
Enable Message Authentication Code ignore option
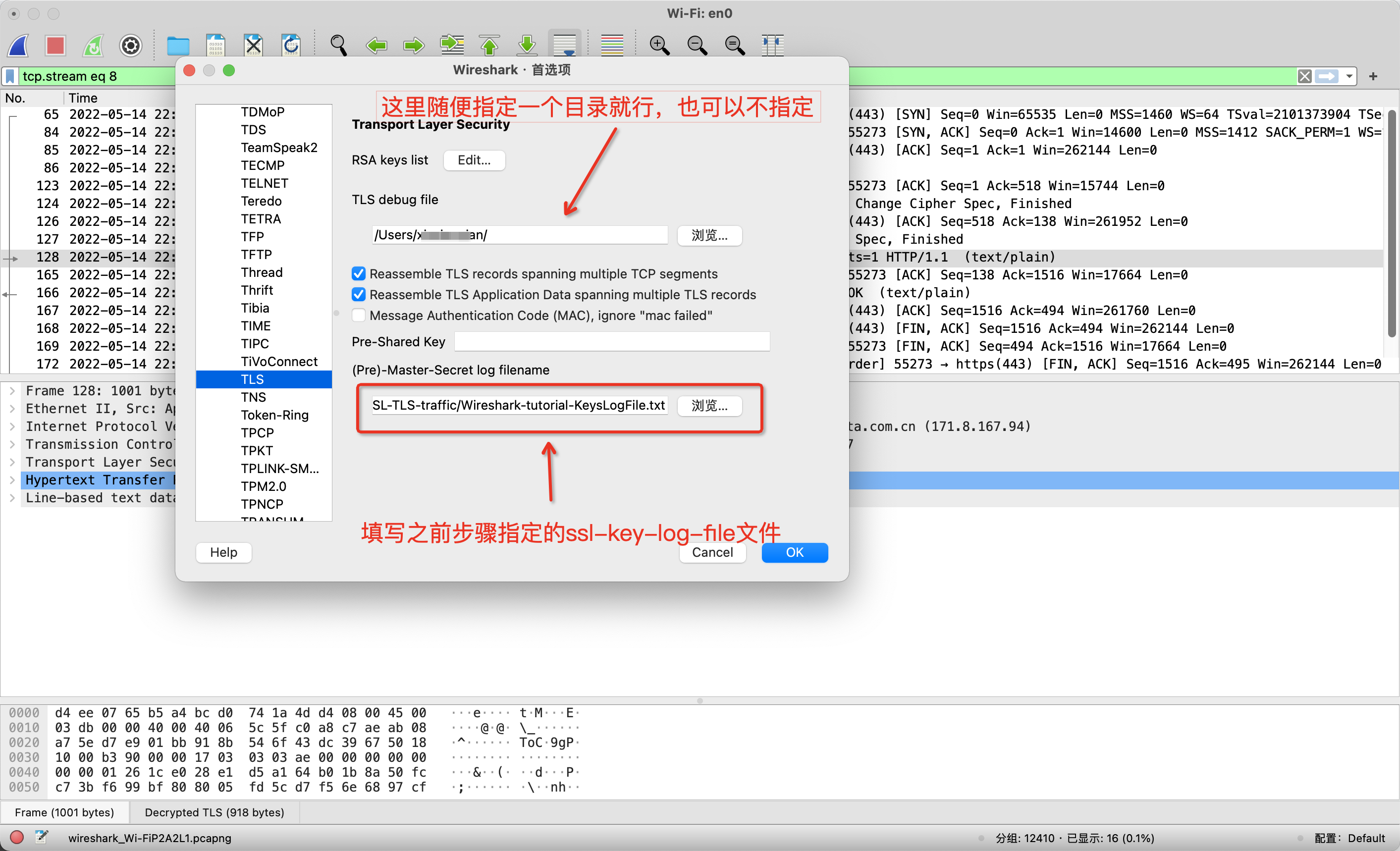(x=358, y=316)
